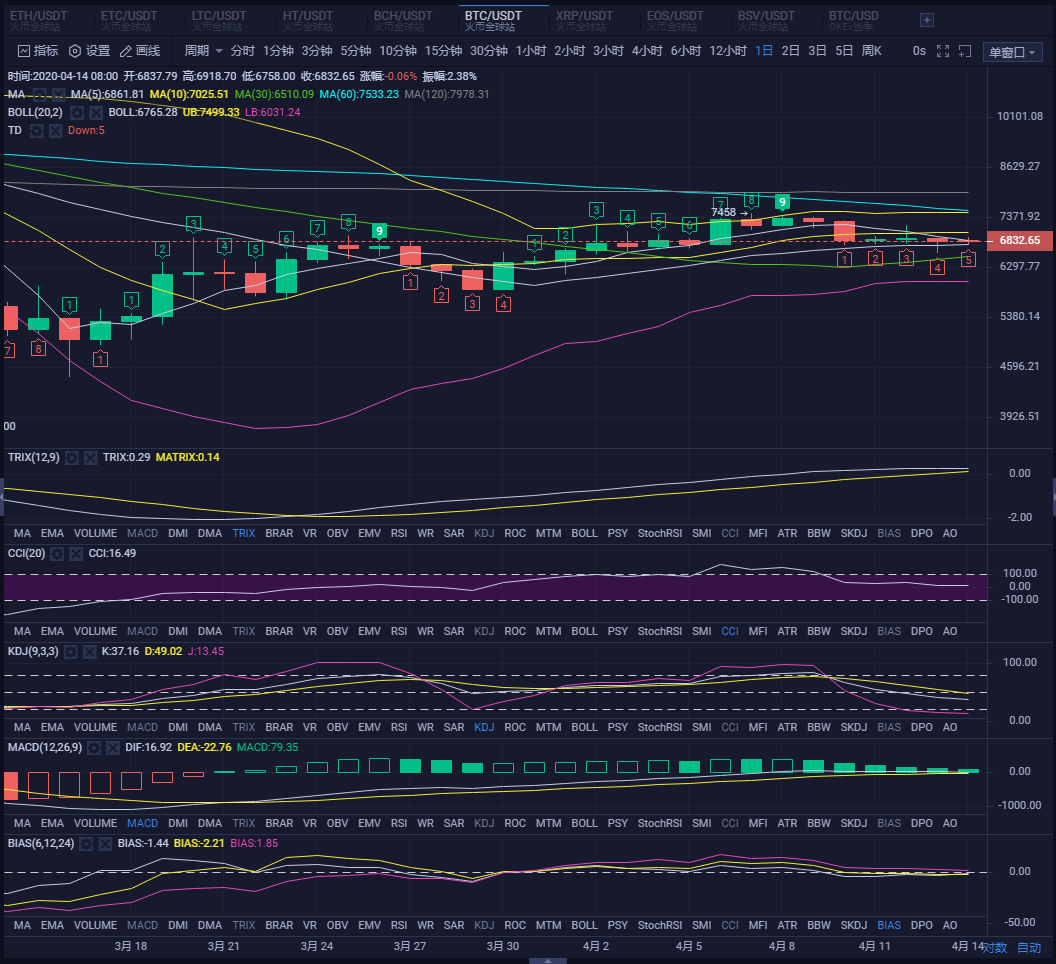The height and width of the screenshot is (964, 1056).
Task: Close the MACD indicator panel
Action: (x=112, y=747)
